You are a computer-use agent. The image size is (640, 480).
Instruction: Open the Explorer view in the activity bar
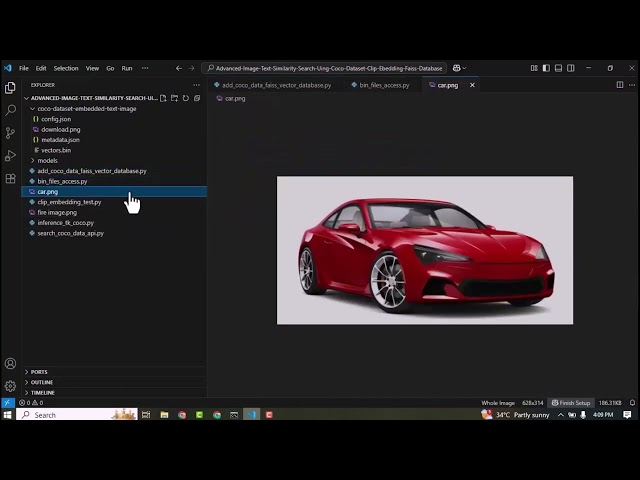click(10, 88)
